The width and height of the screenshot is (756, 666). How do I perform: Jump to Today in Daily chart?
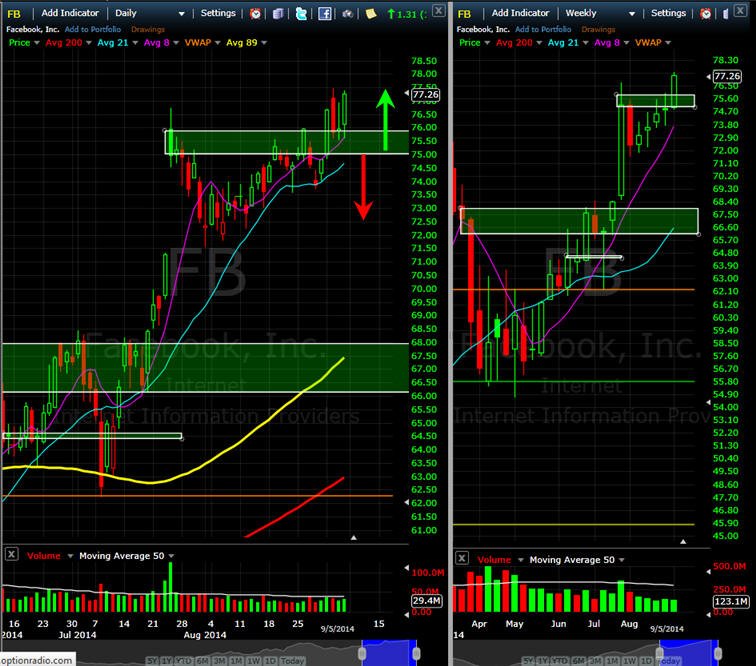coord(292,661)
